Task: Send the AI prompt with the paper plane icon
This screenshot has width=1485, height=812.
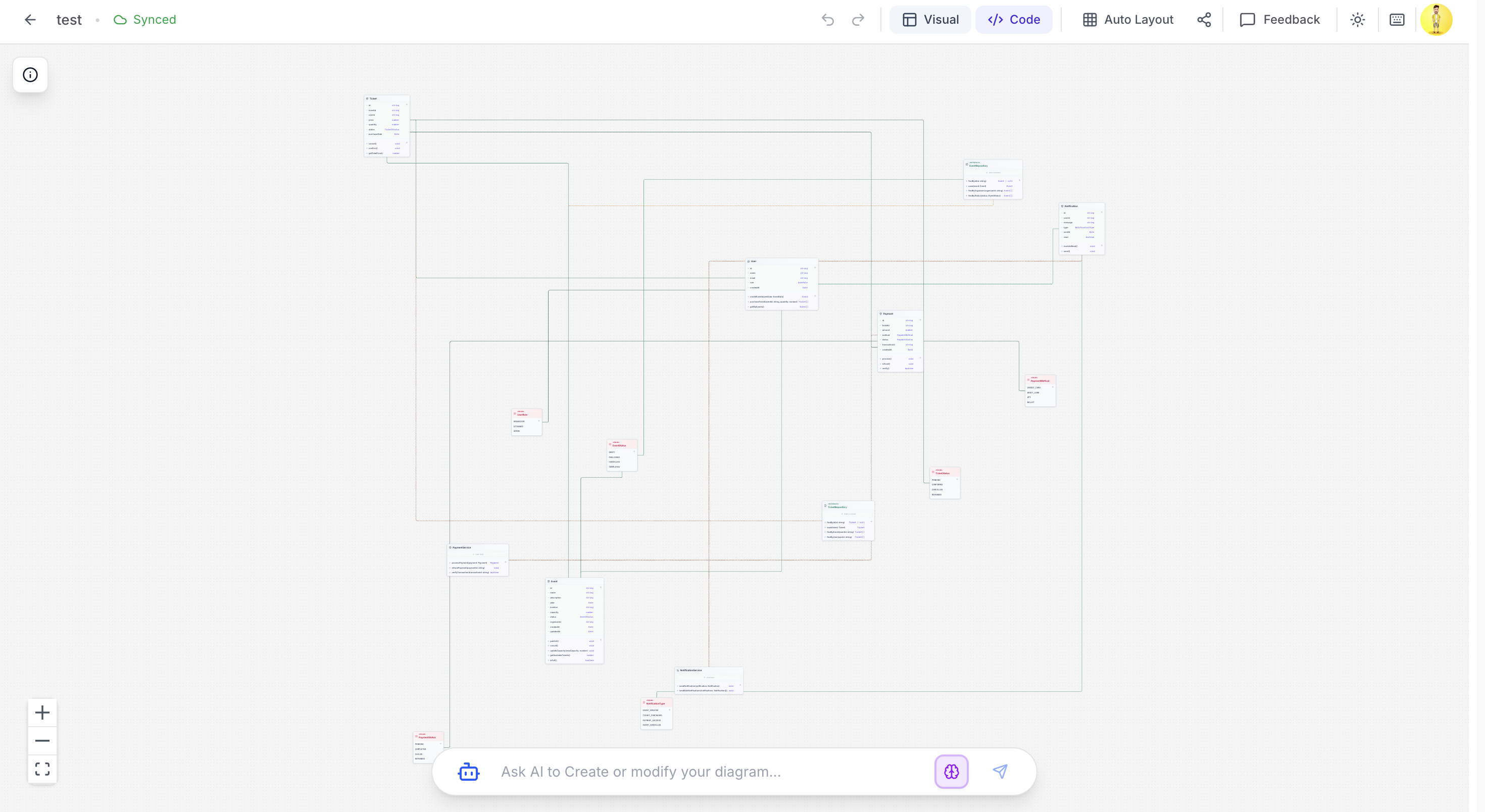Action: [x=1001, y=772]
